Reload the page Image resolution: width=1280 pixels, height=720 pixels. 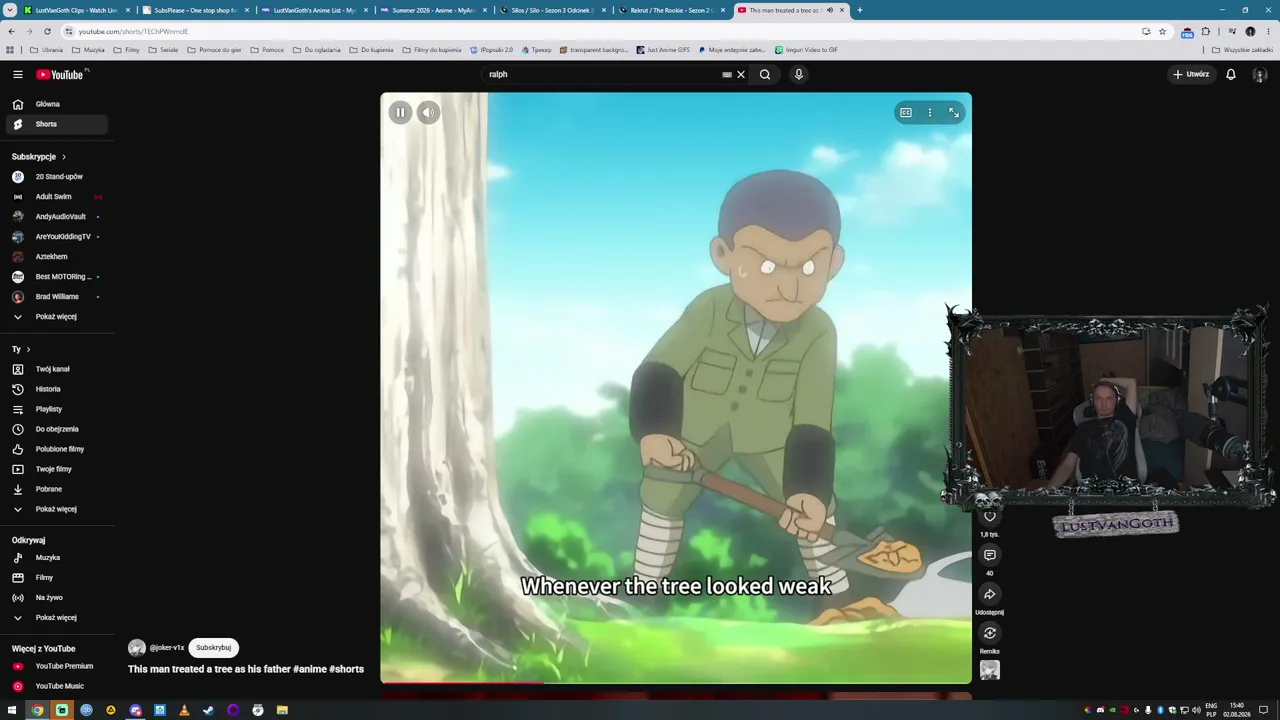[x=47, y=32]
